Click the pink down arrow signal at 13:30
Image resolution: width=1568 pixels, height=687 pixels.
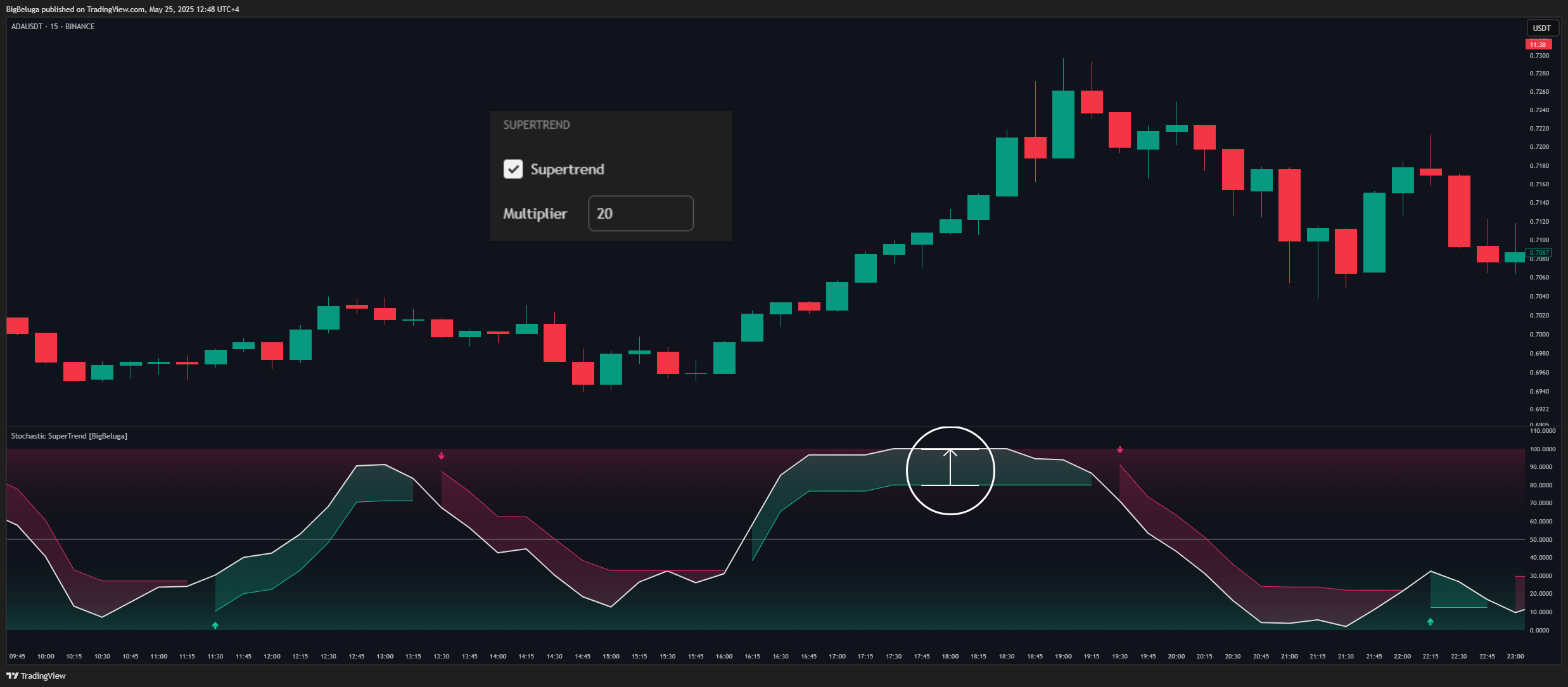coord(442,456)
